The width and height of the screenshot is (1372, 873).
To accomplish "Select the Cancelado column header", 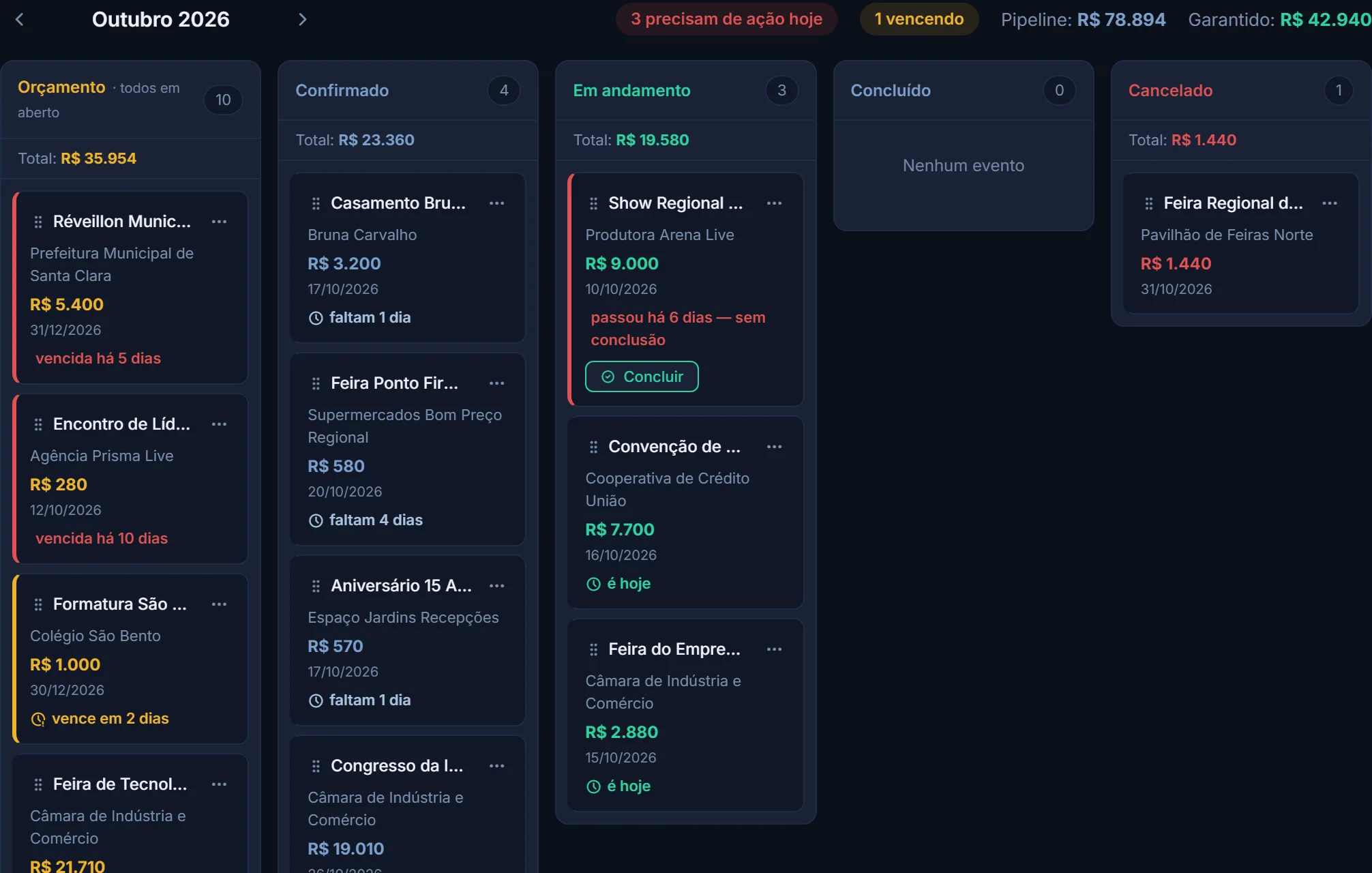I will click(x=1240, y=90).
